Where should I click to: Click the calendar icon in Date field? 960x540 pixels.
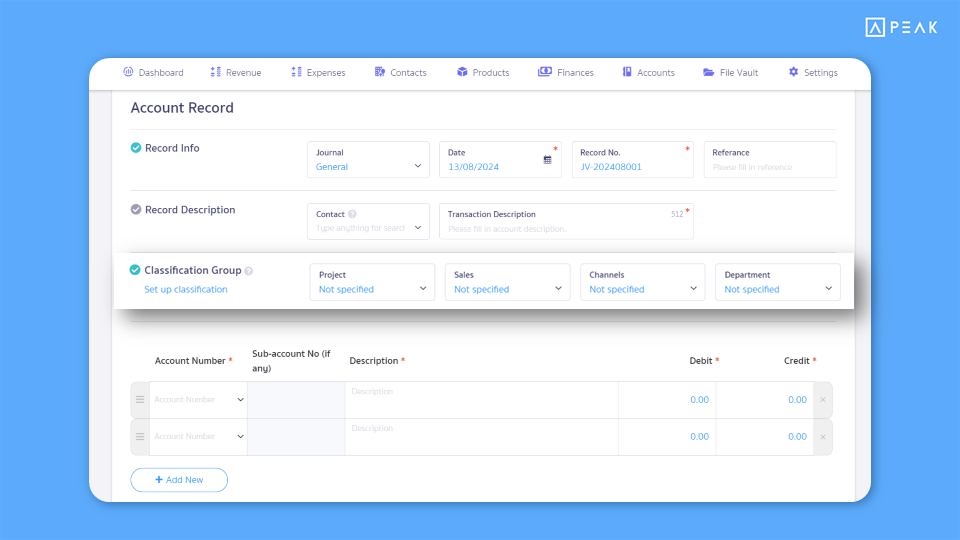pos(547,160)
